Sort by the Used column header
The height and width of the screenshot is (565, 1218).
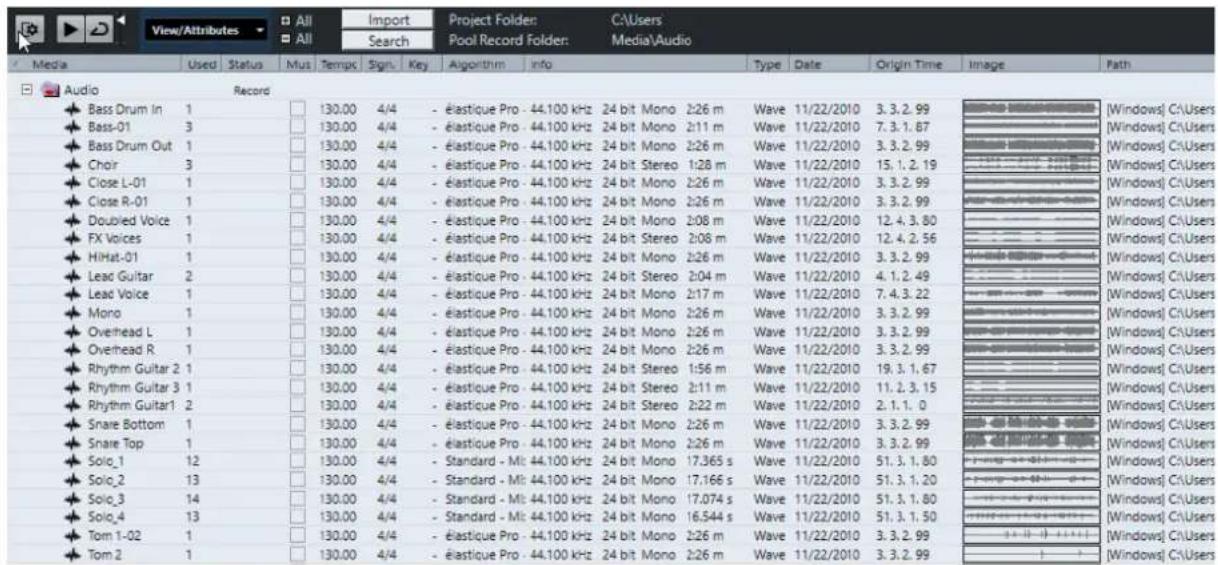click(203, 65)
